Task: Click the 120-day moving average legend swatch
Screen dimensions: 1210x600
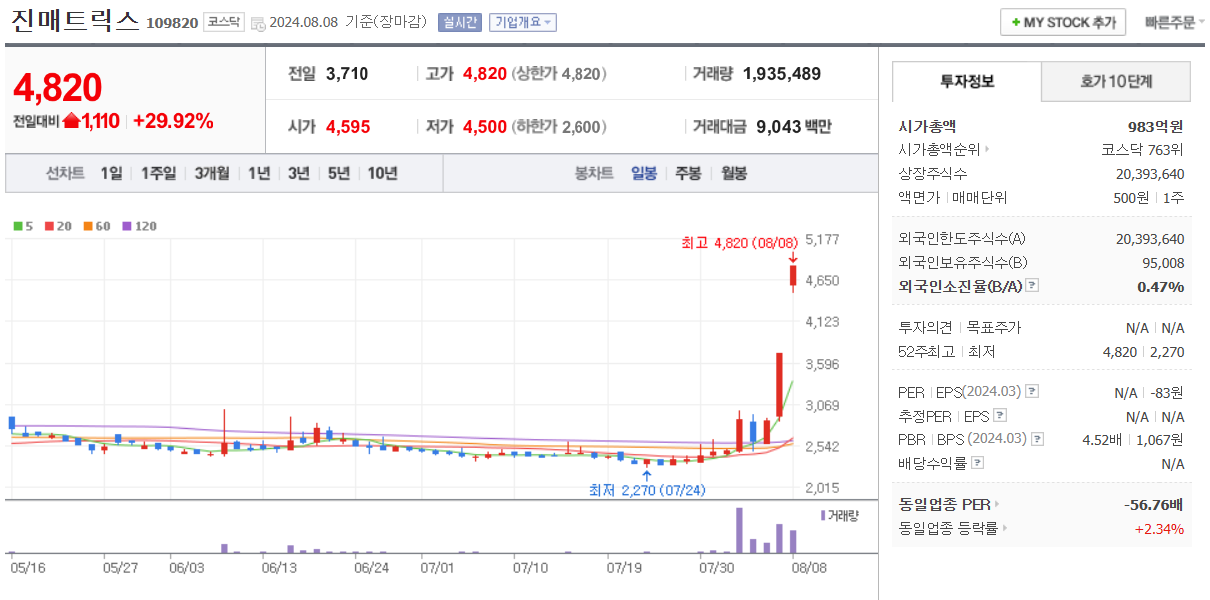Action: pyautogui.click(x=127, y=226)
